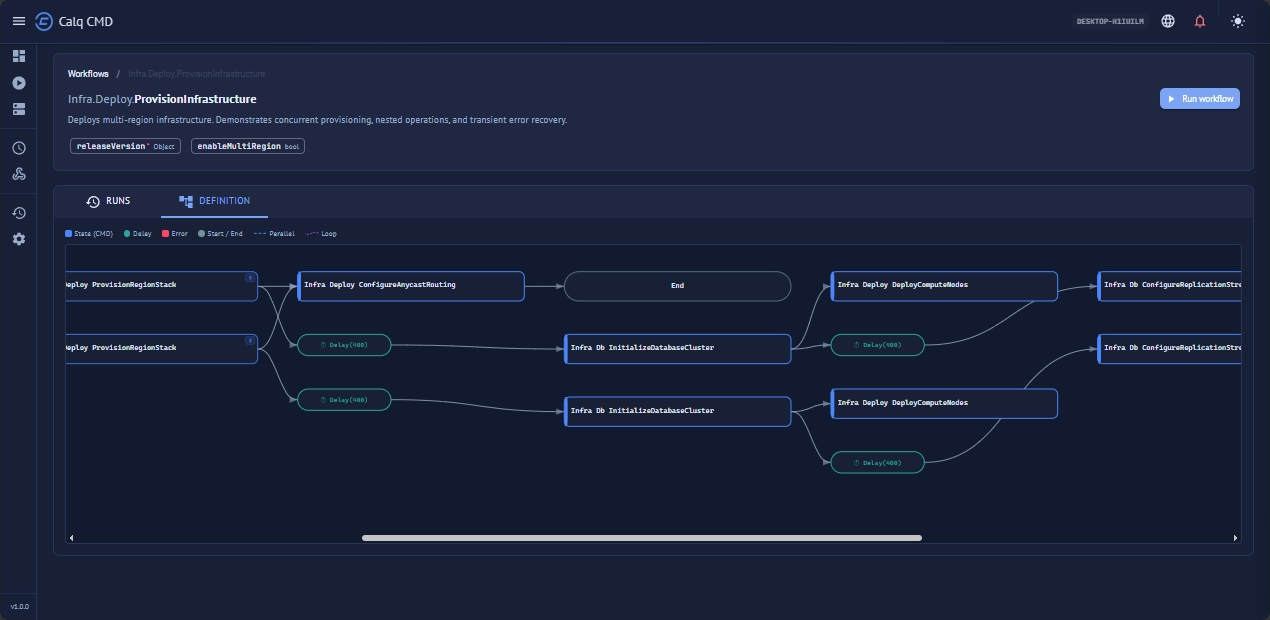The image size is (1270, 620).
Task: Click the green Delay legend swatch
Action: pos(127,234)
